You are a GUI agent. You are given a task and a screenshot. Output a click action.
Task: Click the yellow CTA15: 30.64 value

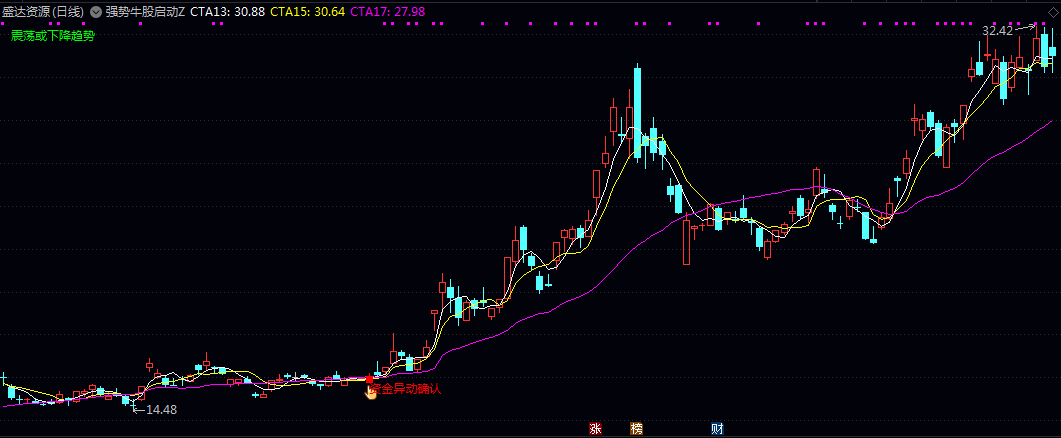click(307, 12)
